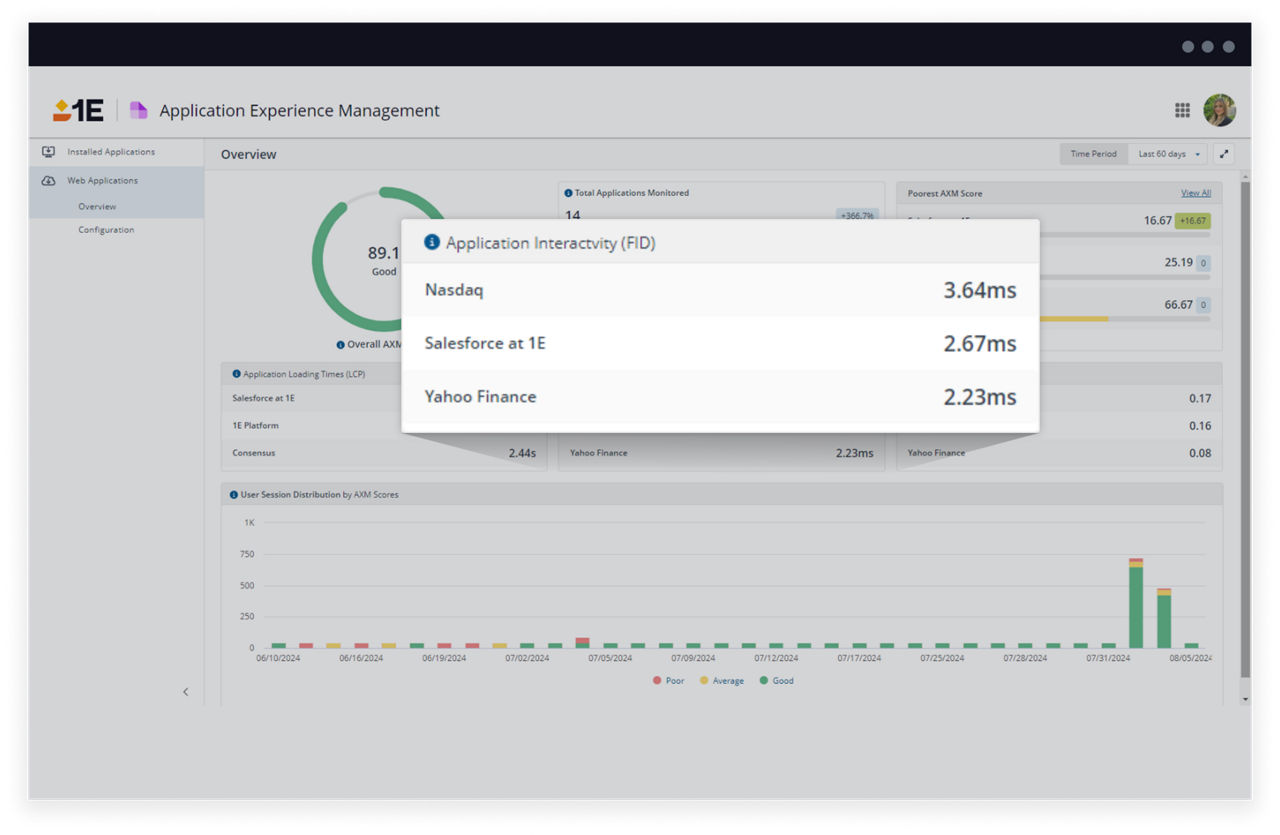Open the Overview sidebar item
This screenshot has width=1280, height=835.
coord(97,206)
